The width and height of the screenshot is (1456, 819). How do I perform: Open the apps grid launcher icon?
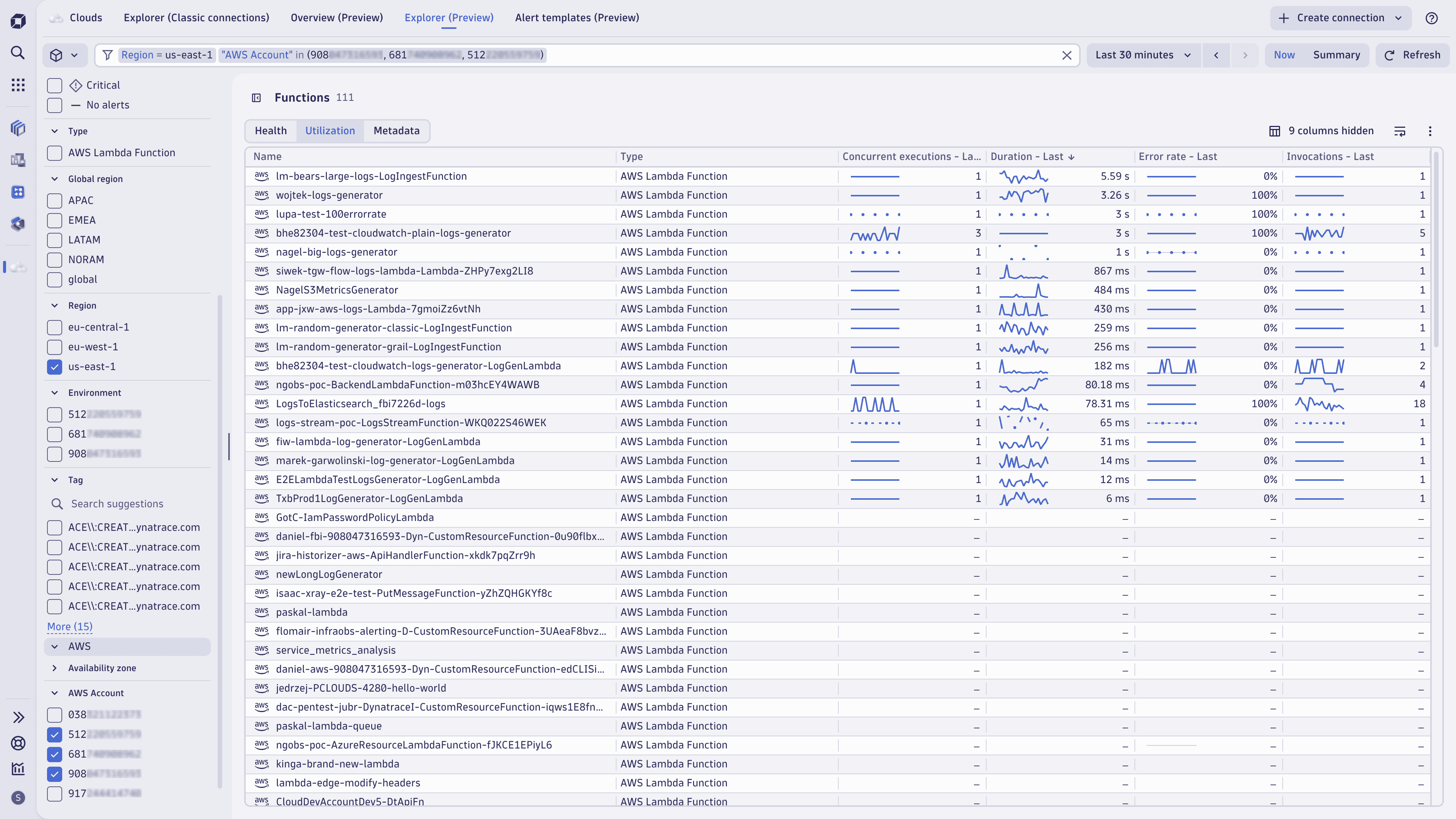(18, 85)
